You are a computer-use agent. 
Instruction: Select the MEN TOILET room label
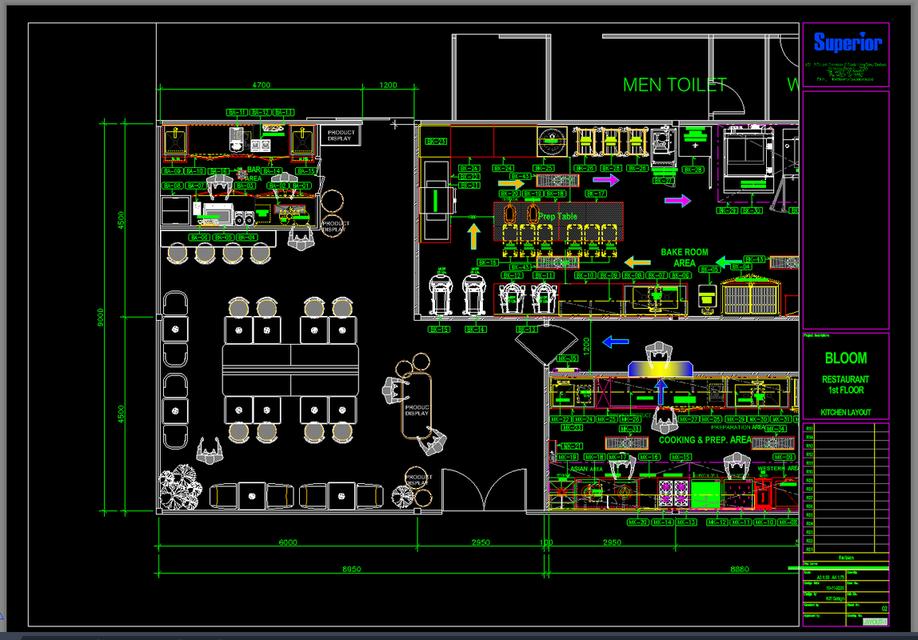pos(673,84)
